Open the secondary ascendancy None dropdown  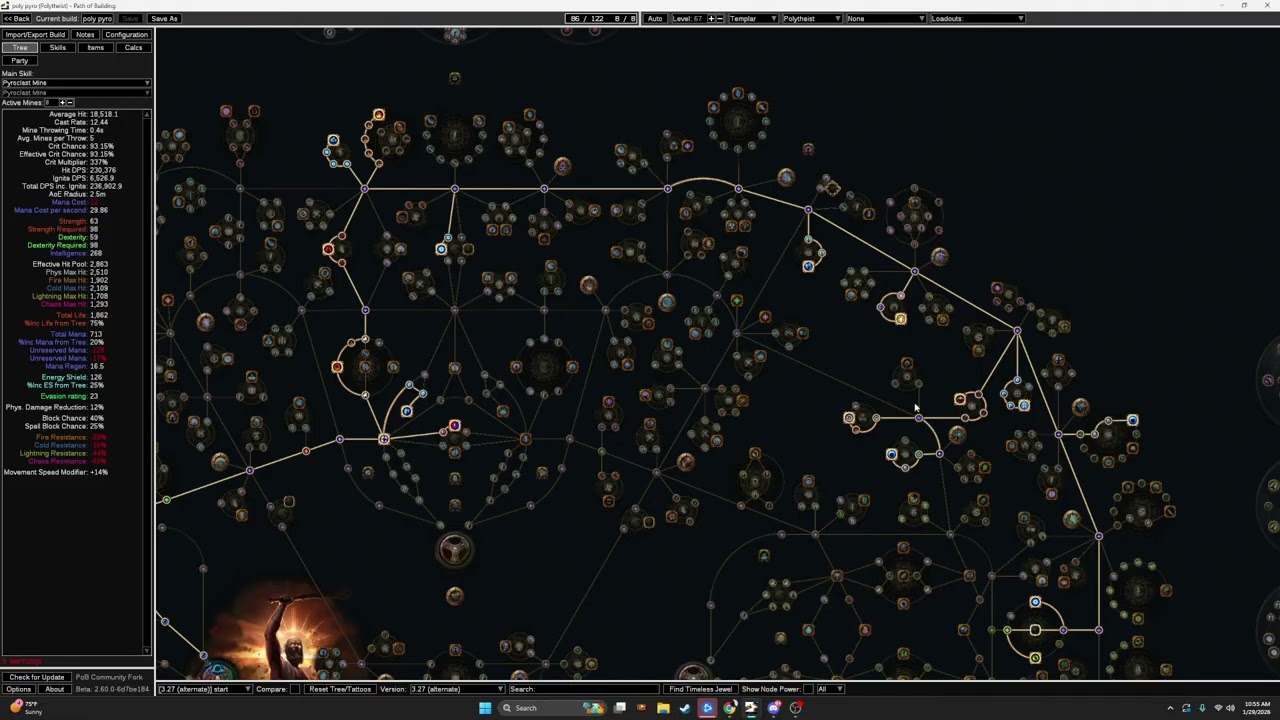click(886, 18)
